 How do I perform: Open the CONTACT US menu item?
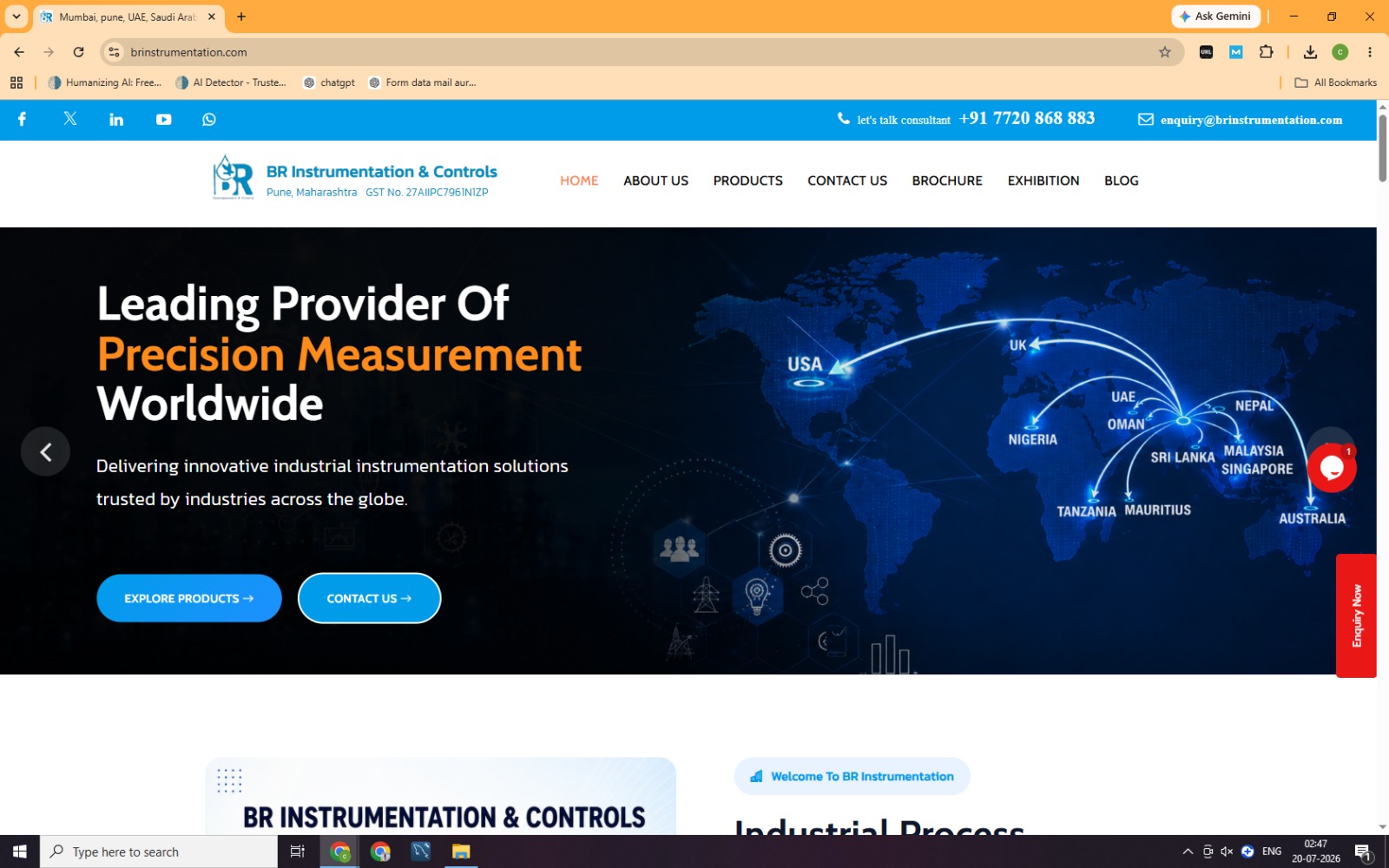(x=847, y=181)
